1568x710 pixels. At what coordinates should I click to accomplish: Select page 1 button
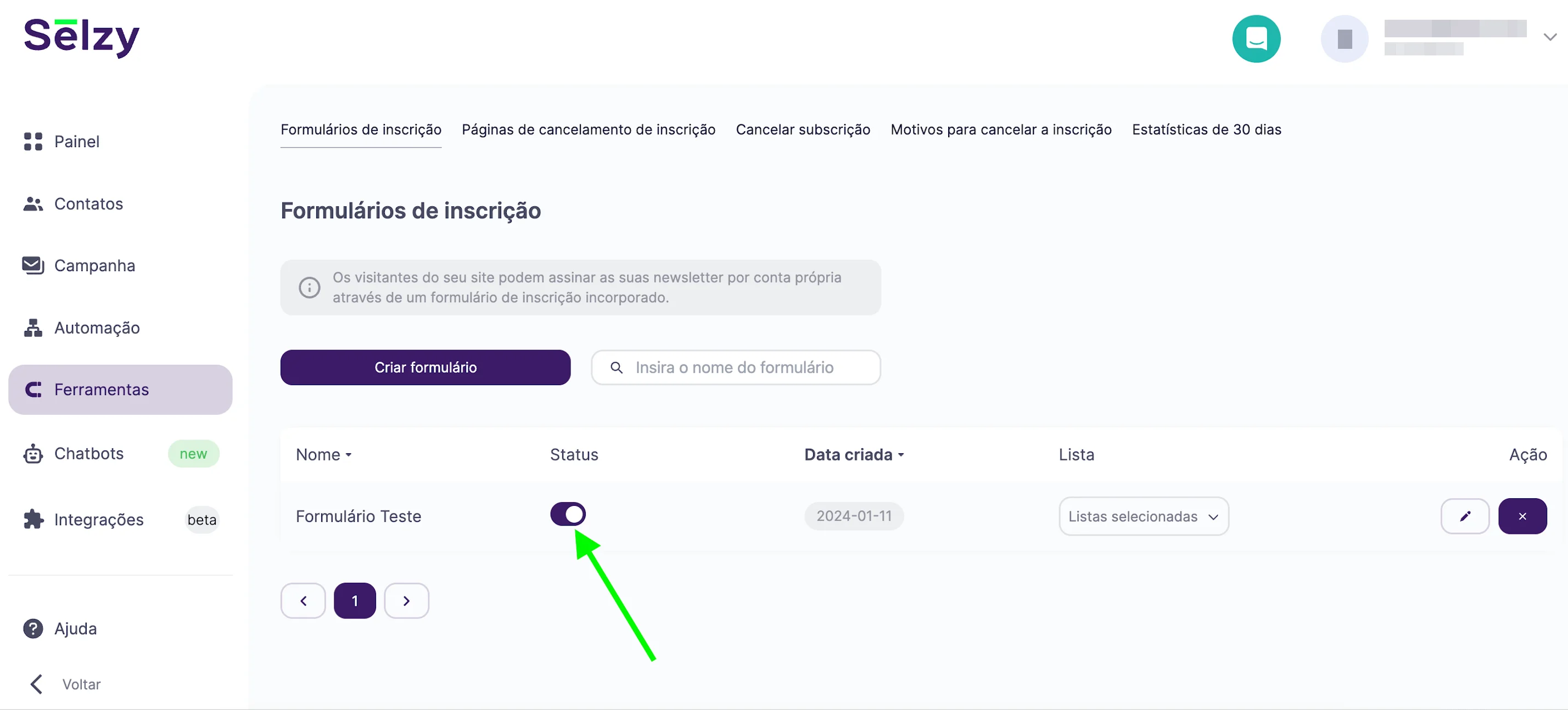pyautogui.click(x=355, y=601)
